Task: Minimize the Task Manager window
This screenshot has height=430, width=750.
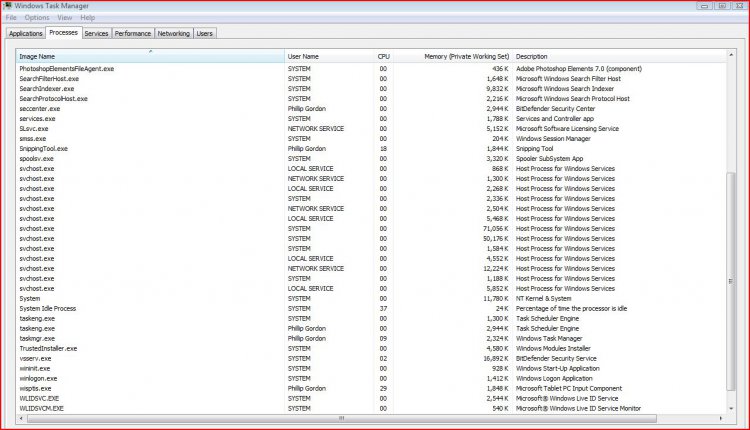Action: tap(704, 6)
